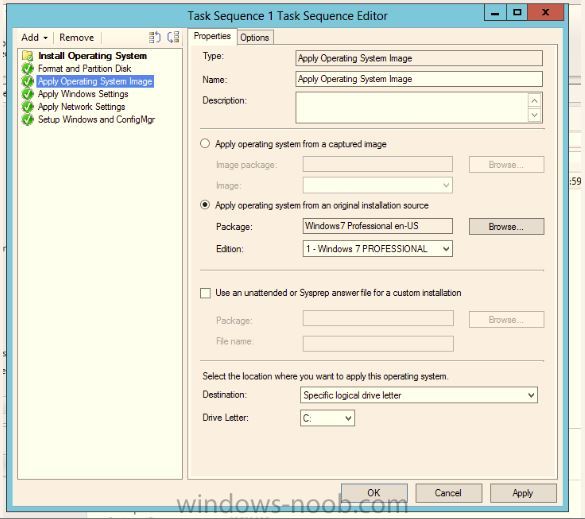
Task: Click Browse next to the OS Package field
Action: (506, 226)
